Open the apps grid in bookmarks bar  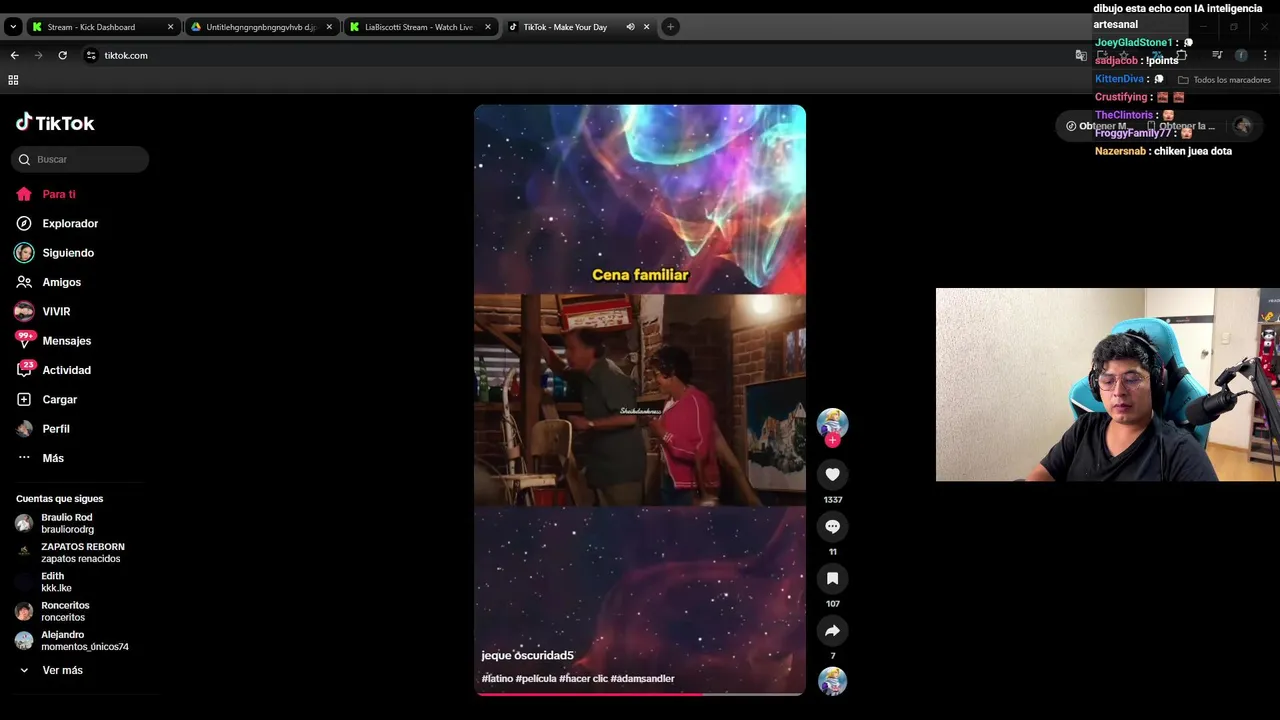[x=13, y=80]
